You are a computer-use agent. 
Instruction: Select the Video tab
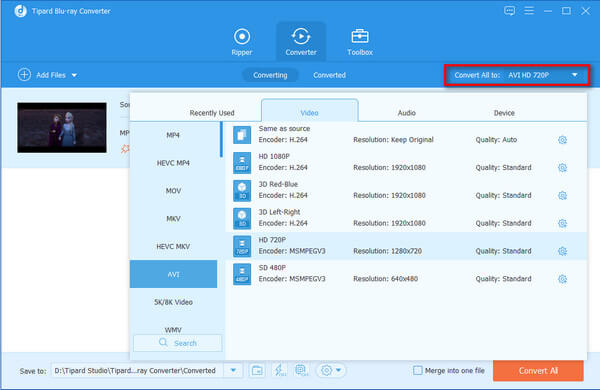coord(310,111)
